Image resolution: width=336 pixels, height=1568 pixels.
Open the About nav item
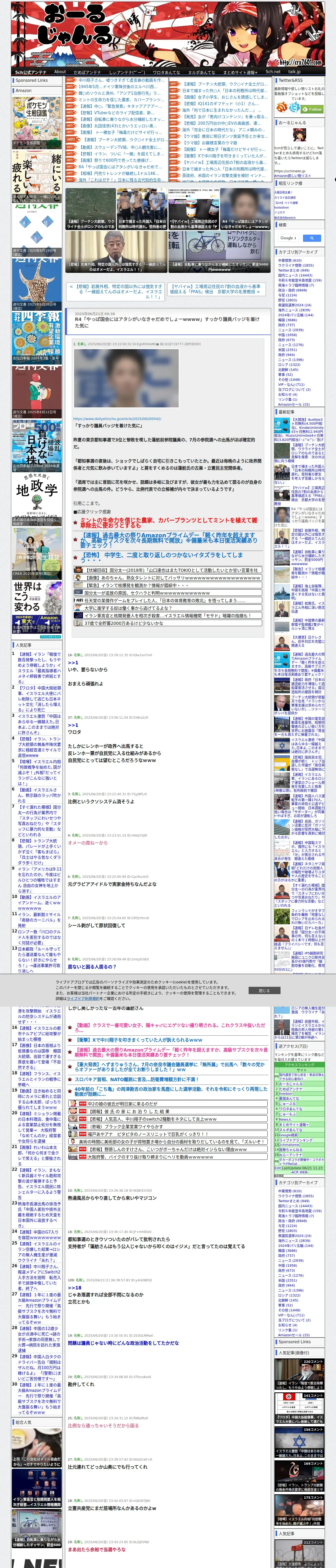point(60,71)
